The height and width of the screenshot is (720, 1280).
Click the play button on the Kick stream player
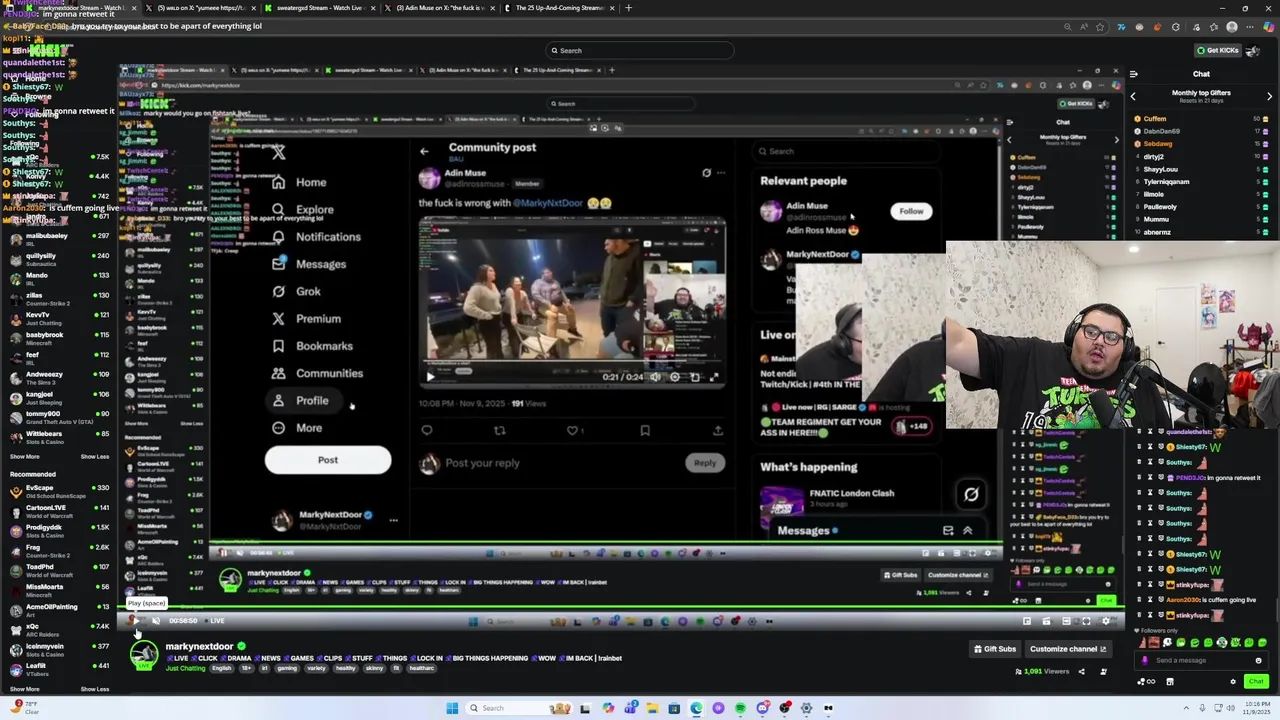136,620
